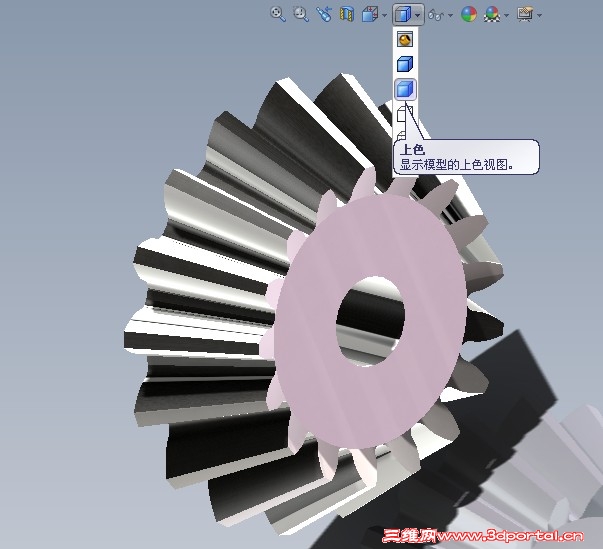Click the Apply Scene icon

click(x=492, y=15)
